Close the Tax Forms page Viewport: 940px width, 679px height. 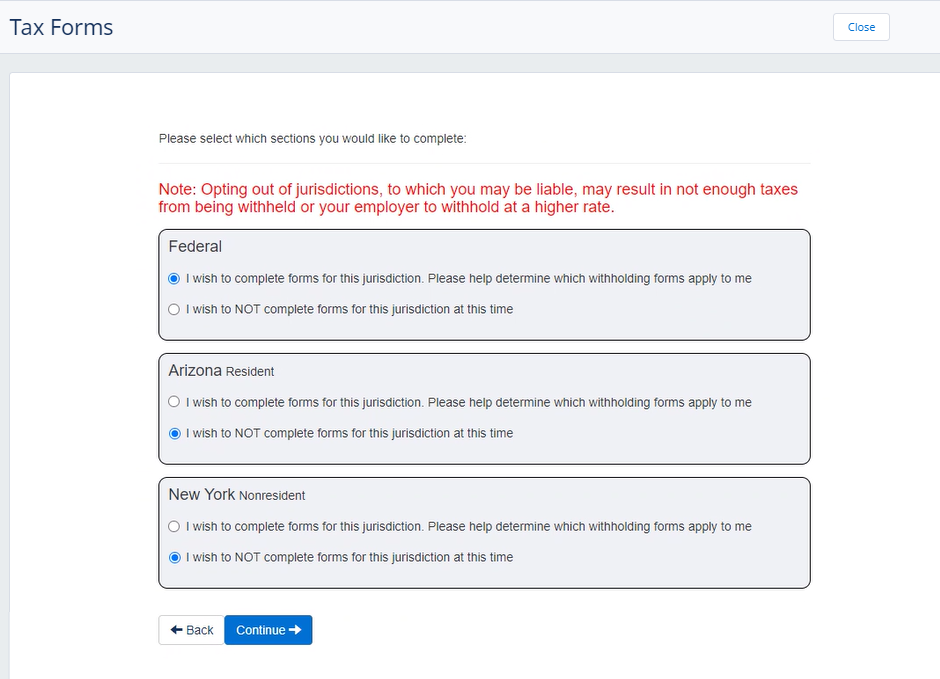tap(861, 27)
